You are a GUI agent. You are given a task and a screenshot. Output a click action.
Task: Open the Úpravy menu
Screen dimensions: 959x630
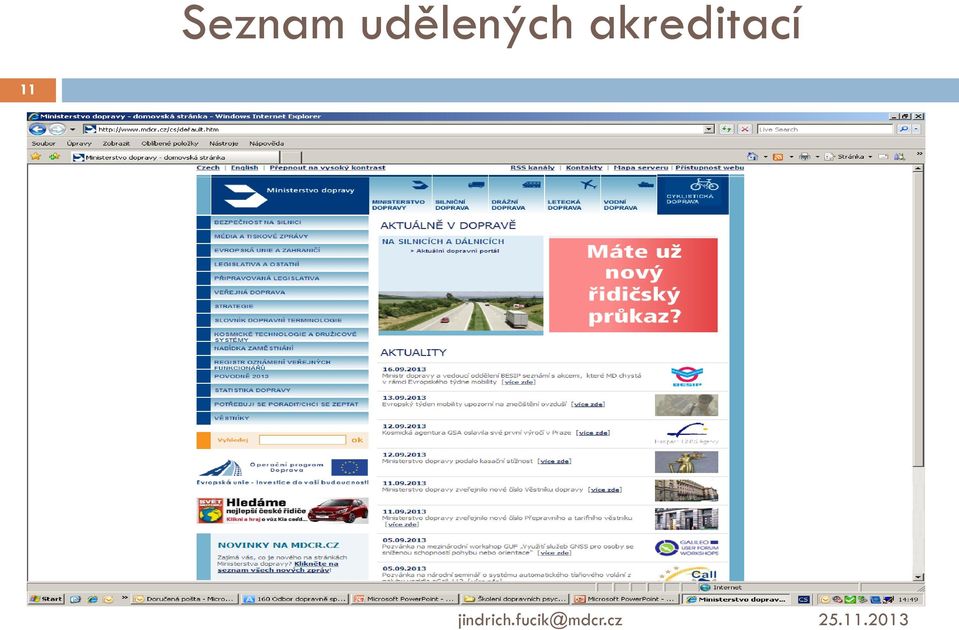(x=79, y=143)
